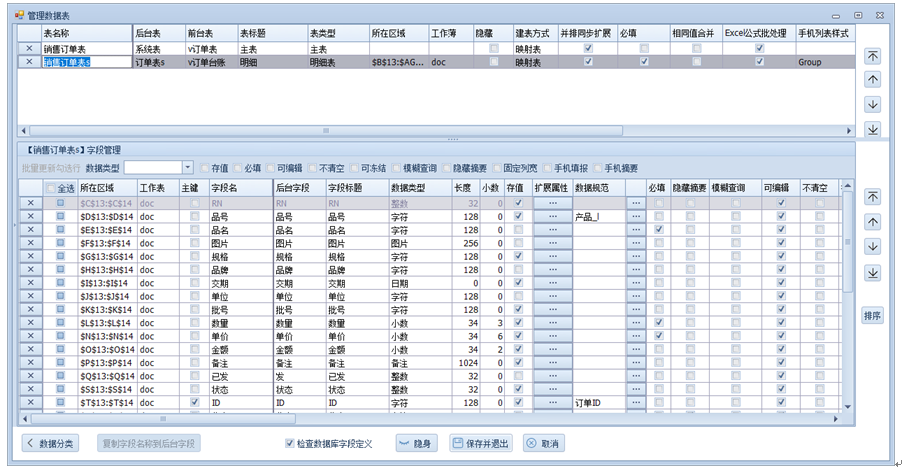Open data specification picker for ID row
Viewport: 904px width, 472px height.
coord(636,402)
